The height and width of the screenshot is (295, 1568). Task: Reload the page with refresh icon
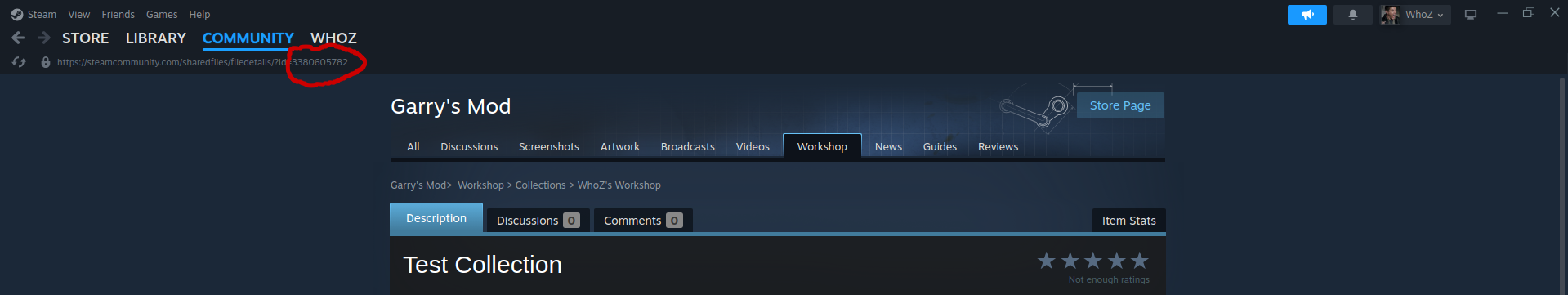point(19,62)
